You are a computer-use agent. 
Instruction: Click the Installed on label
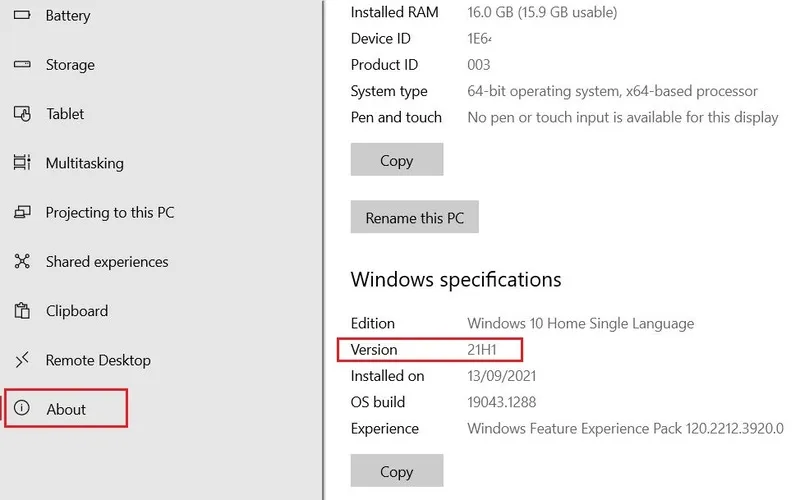click(x=387, y=376)
